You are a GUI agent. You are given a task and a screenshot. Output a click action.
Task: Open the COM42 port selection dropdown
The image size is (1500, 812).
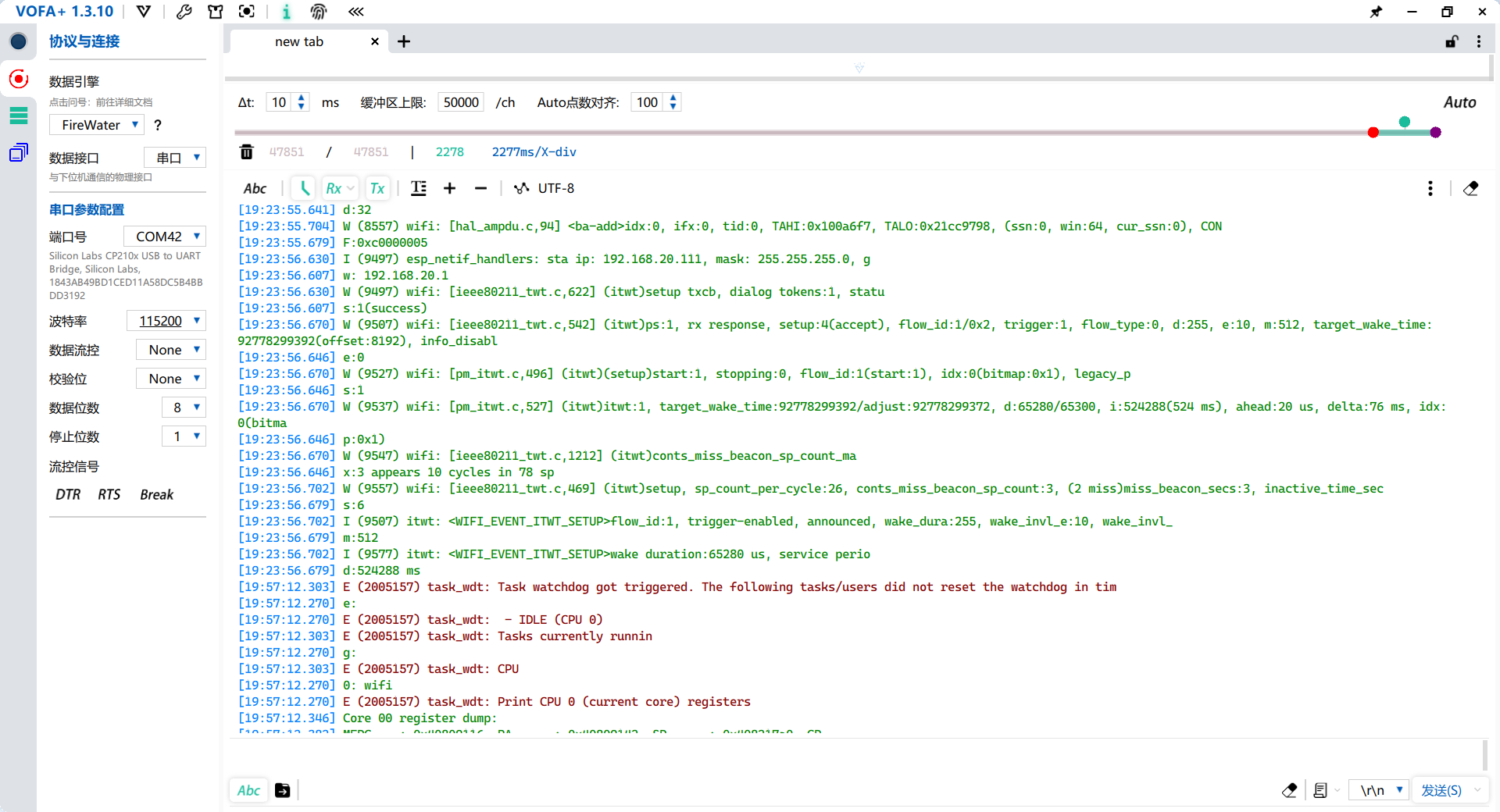coord(164,236)
